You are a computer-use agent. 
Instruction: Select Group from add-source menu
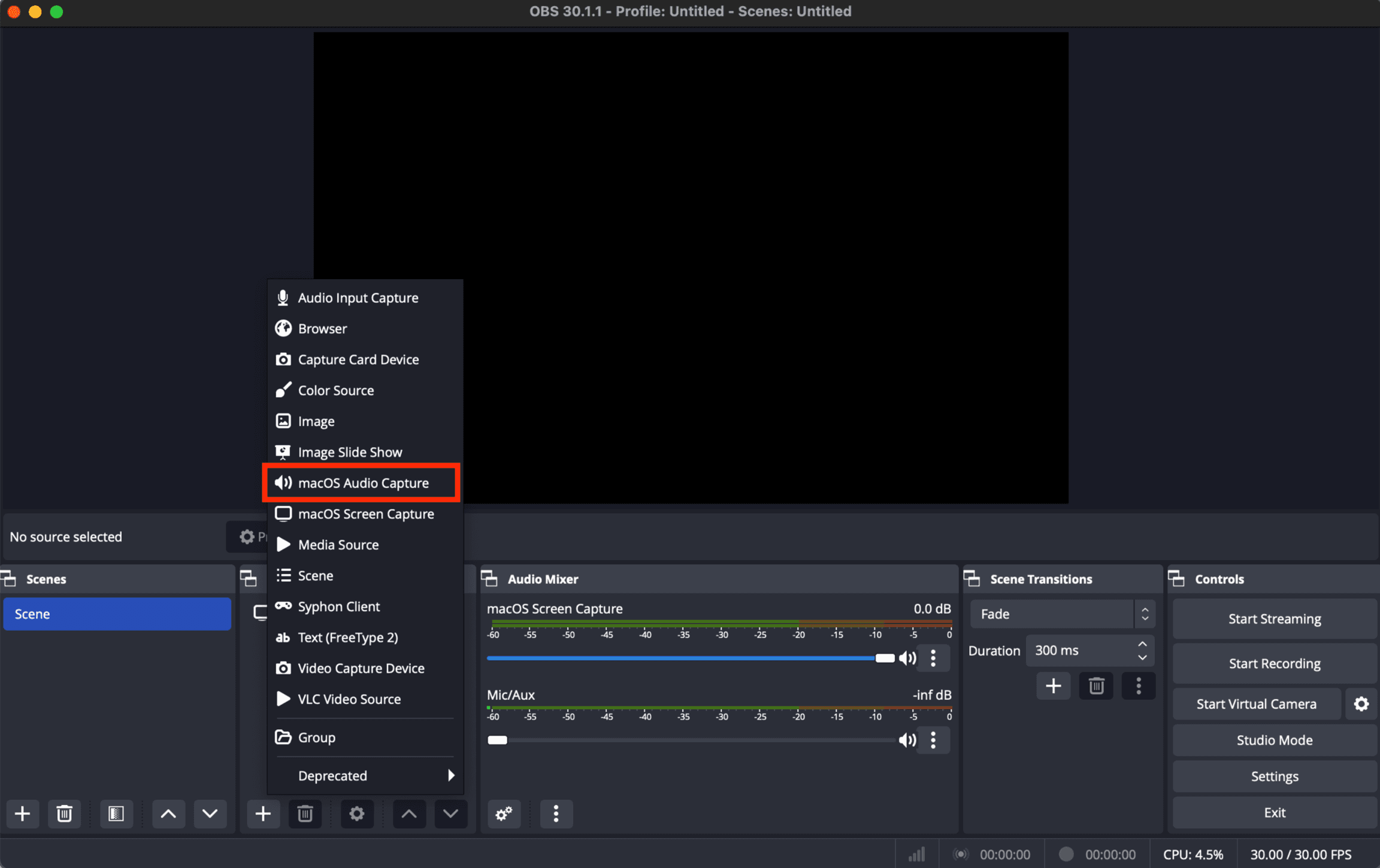(x=365, y=737)
